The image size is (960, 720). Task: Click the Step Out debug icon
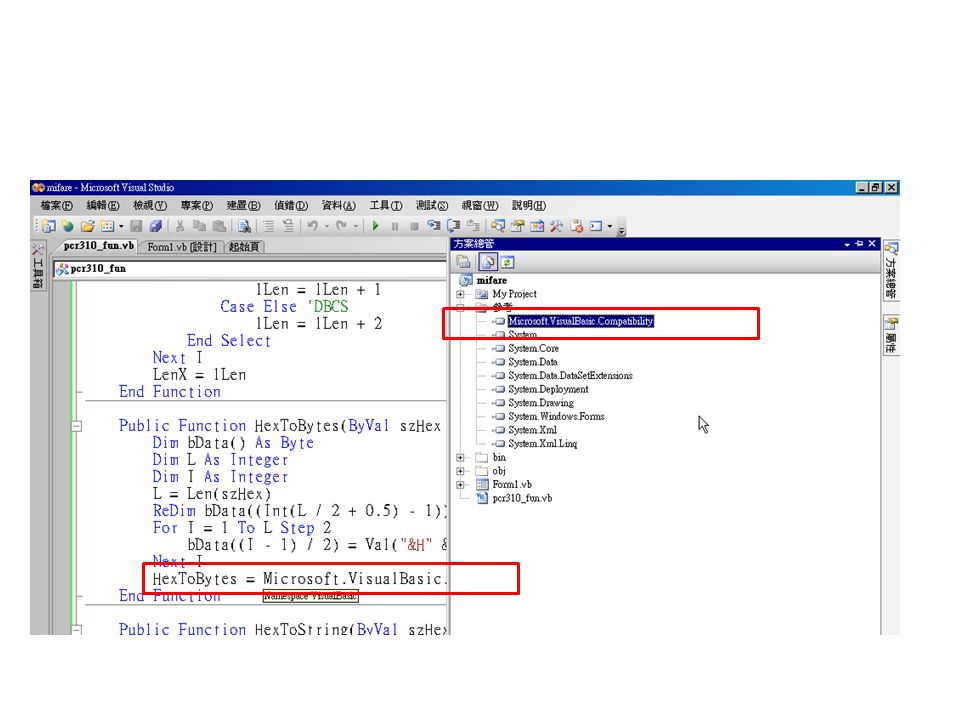pos(473,226)
